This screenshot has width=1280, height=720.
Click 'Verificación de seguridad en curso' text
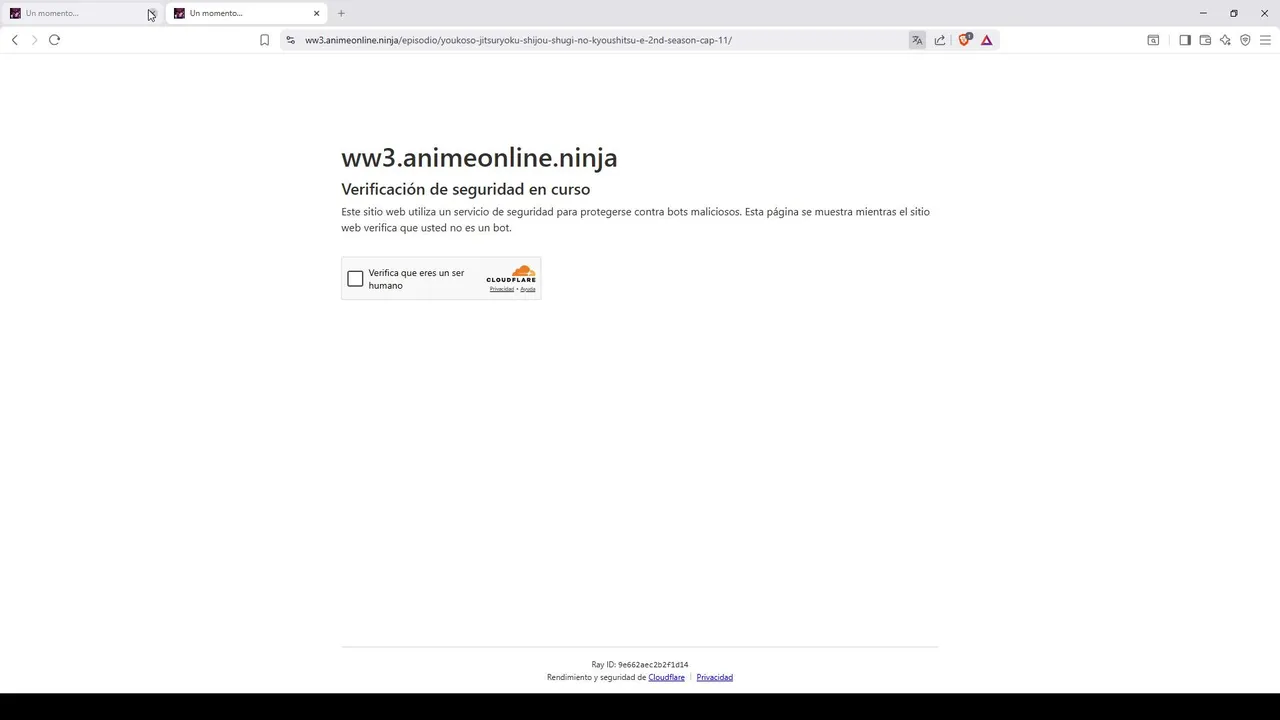point(465,189)
